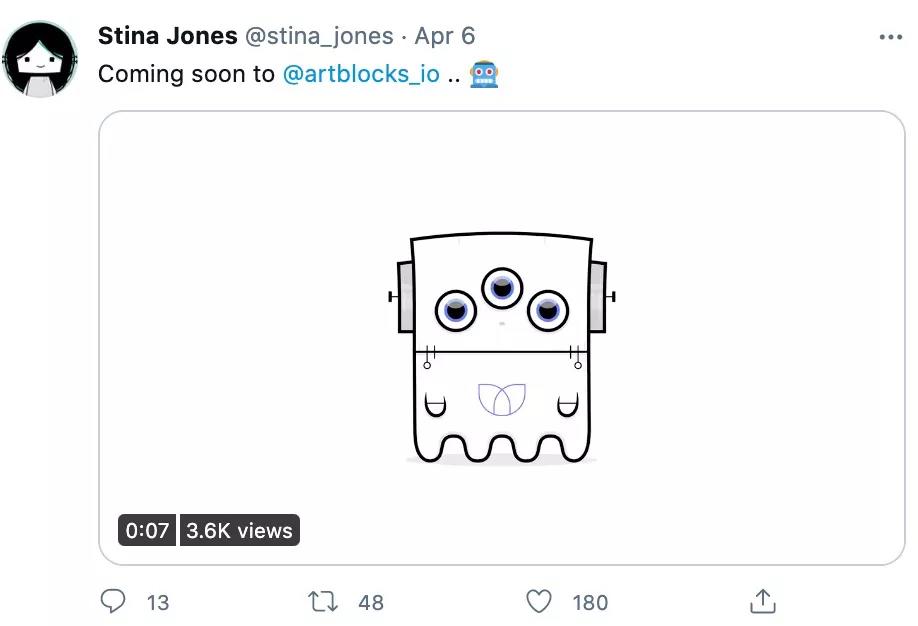Click the reply speech bubble icon
This screenshot has height=626, width=918.
[115, 601]
